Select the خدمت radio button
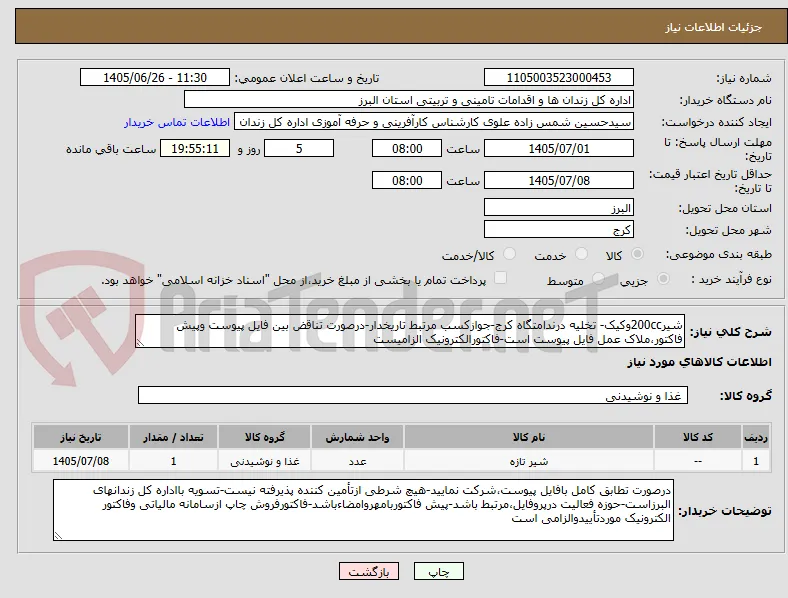The image size is (788, 598). [x=581, y=254]
